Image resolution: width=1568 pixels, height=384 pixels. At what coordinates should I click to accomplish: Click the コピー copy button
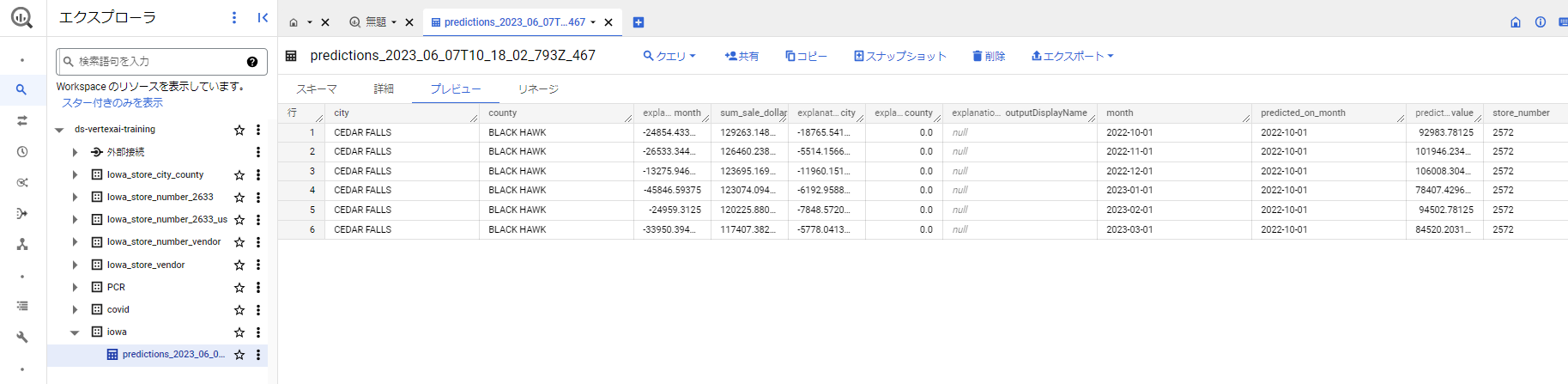point(806,56)
